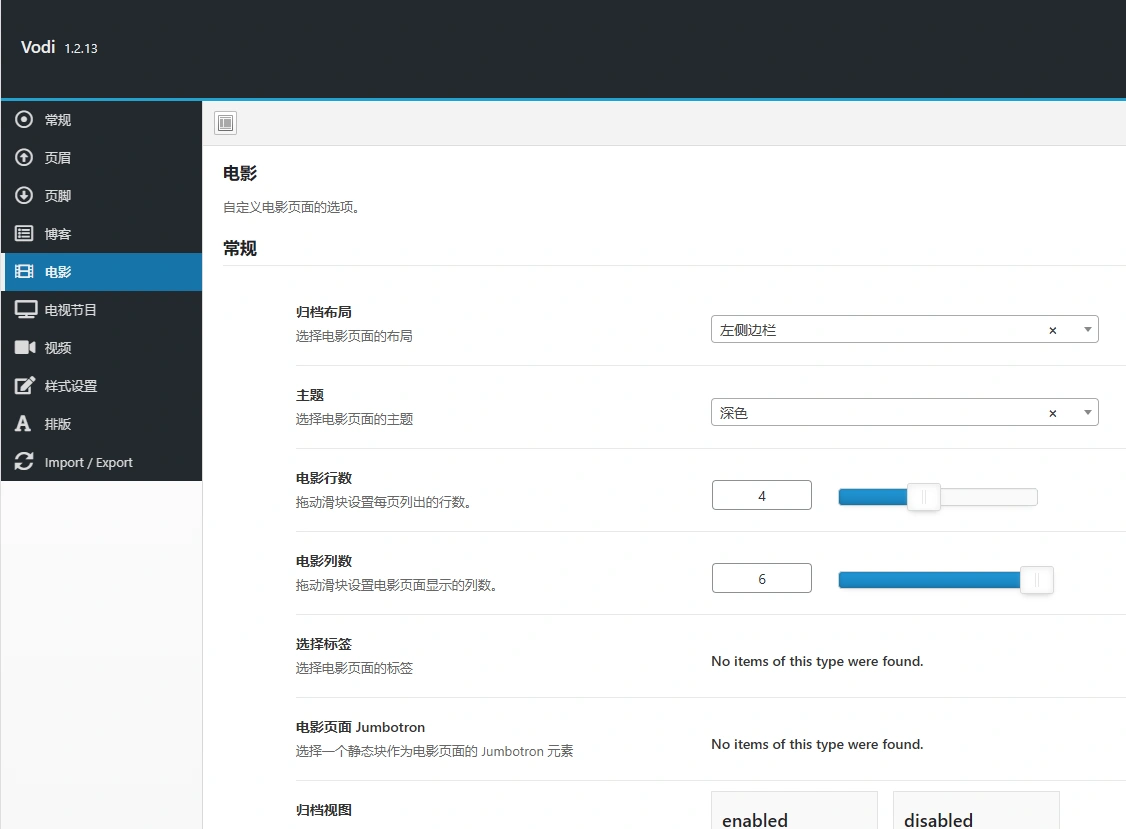
Task: Clear the 左侧边栏 selection using the × icon
Action: point(1052,329)
